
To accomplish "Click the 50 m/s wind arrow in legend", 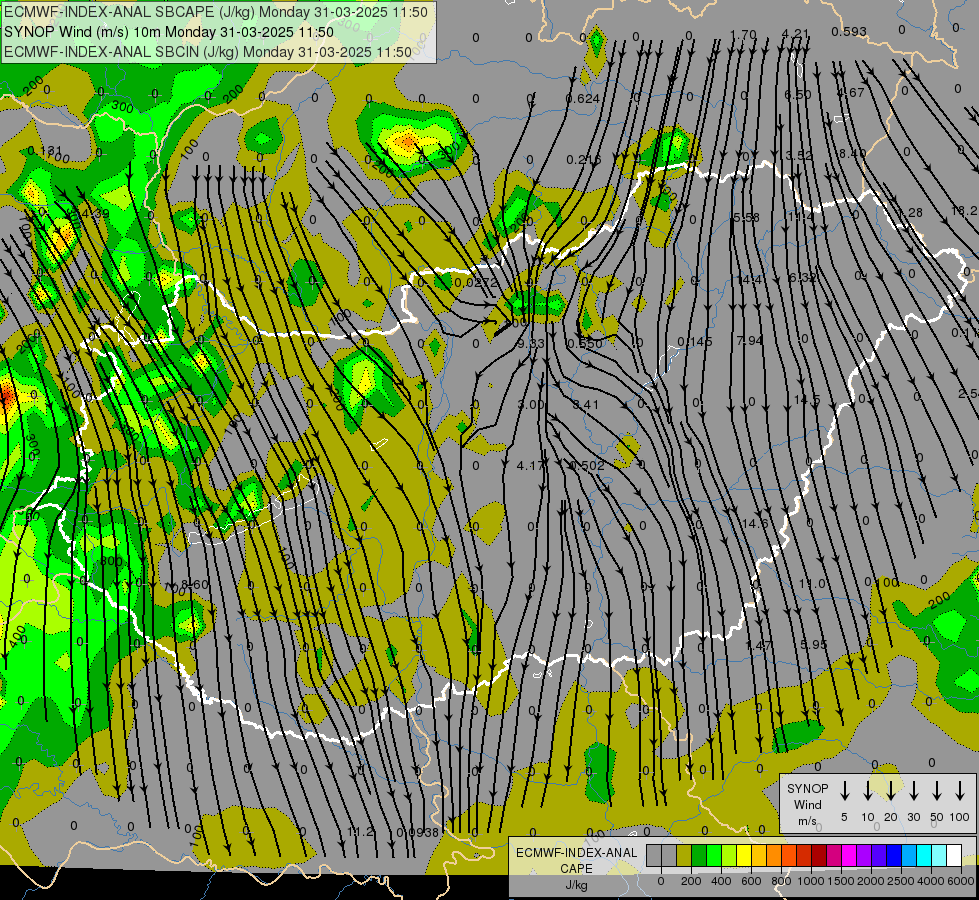I will (x=937, y=791).
